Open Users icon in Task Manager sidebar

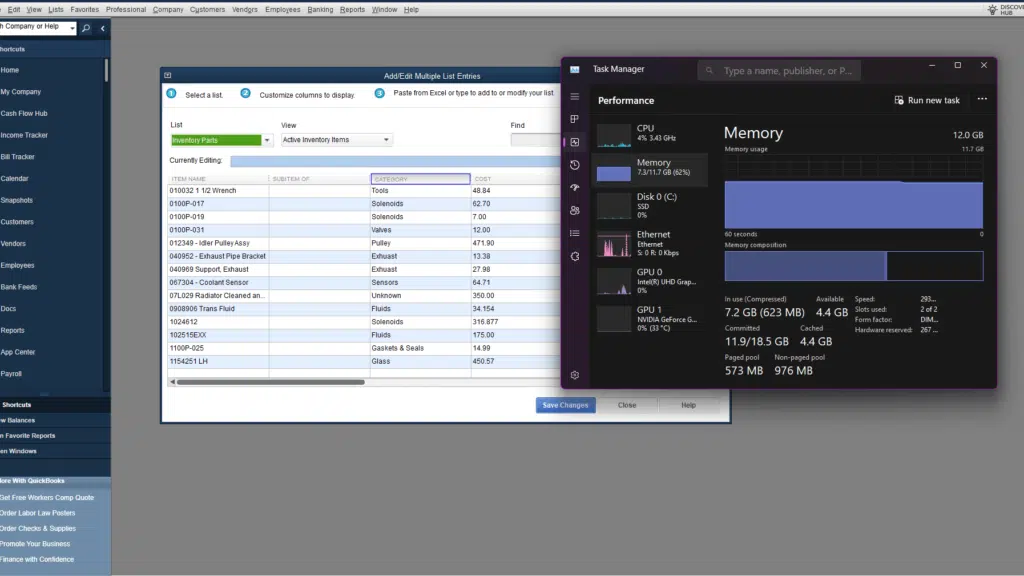(575, 210)
